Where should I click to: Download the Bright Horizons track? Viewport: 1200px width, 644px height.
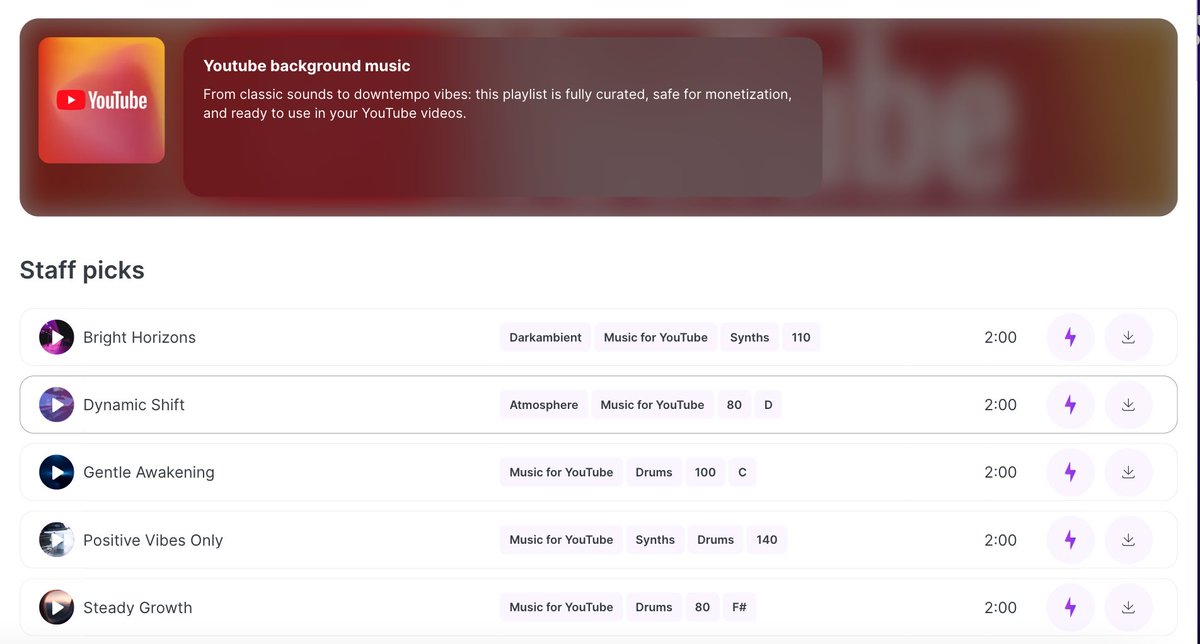(x=1128, y=337)
